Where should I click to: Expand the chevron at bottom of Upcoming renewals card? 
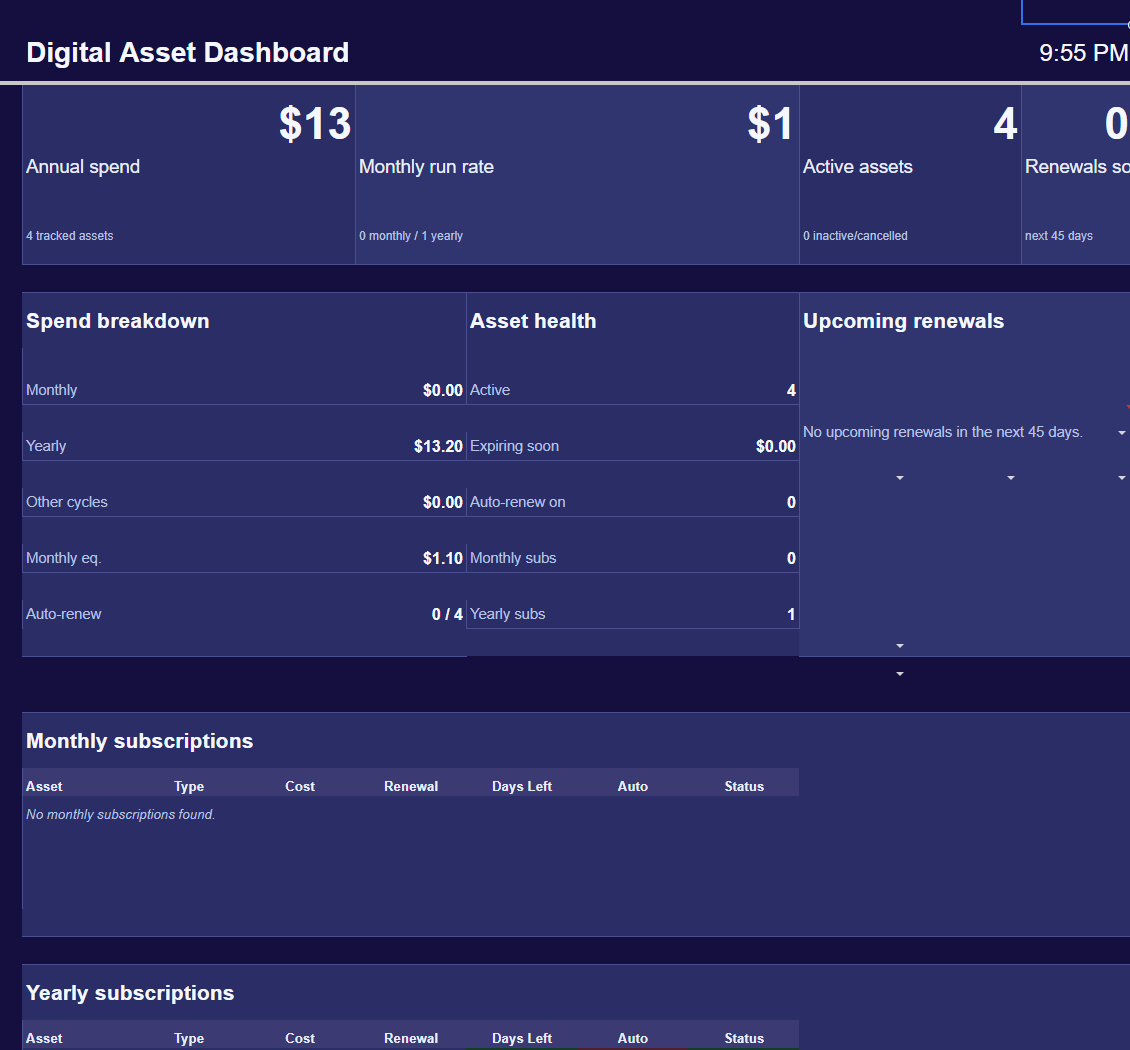click(899, 645)
